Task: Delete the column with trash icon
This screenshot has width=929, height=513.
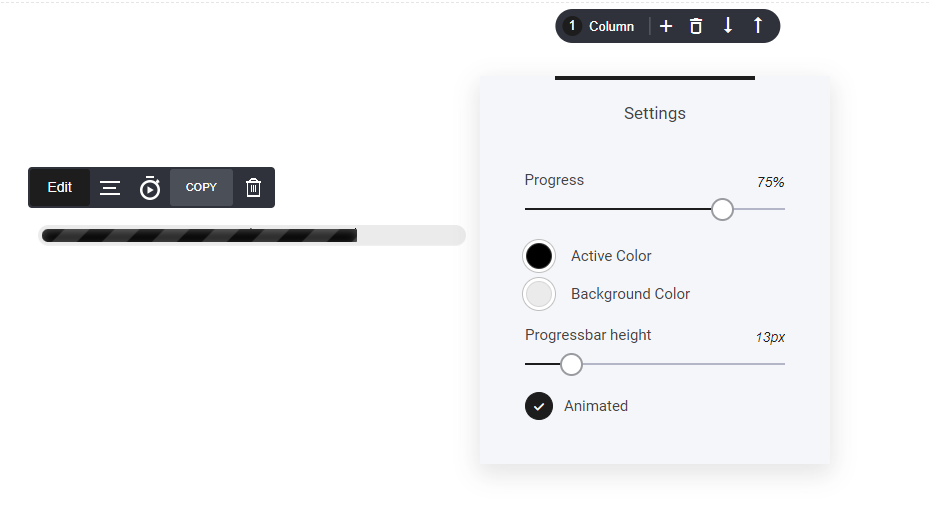Action: [696, 26]
